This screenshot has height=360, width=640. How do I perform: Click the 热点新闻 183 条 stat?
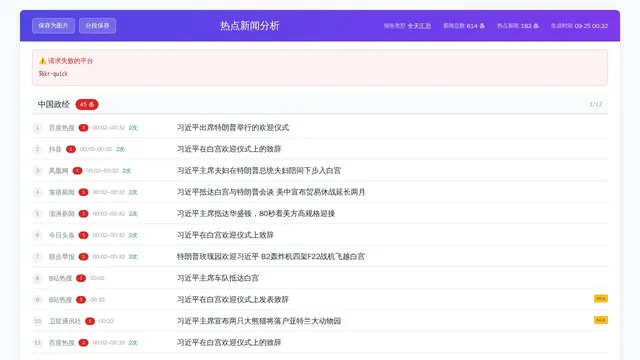(518, 26)
